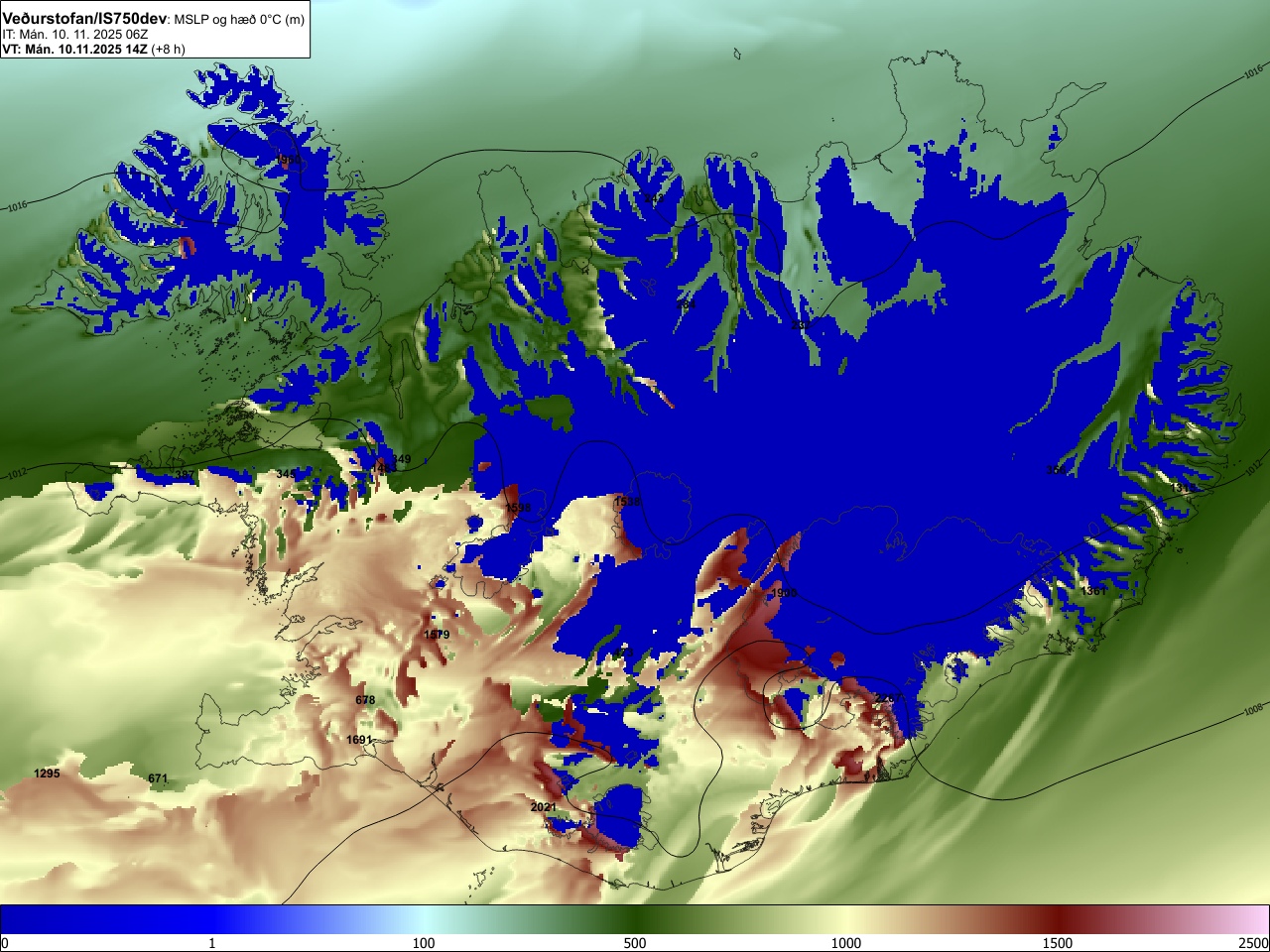
Task: Click the map value "387"
Action: click(185, 475)
